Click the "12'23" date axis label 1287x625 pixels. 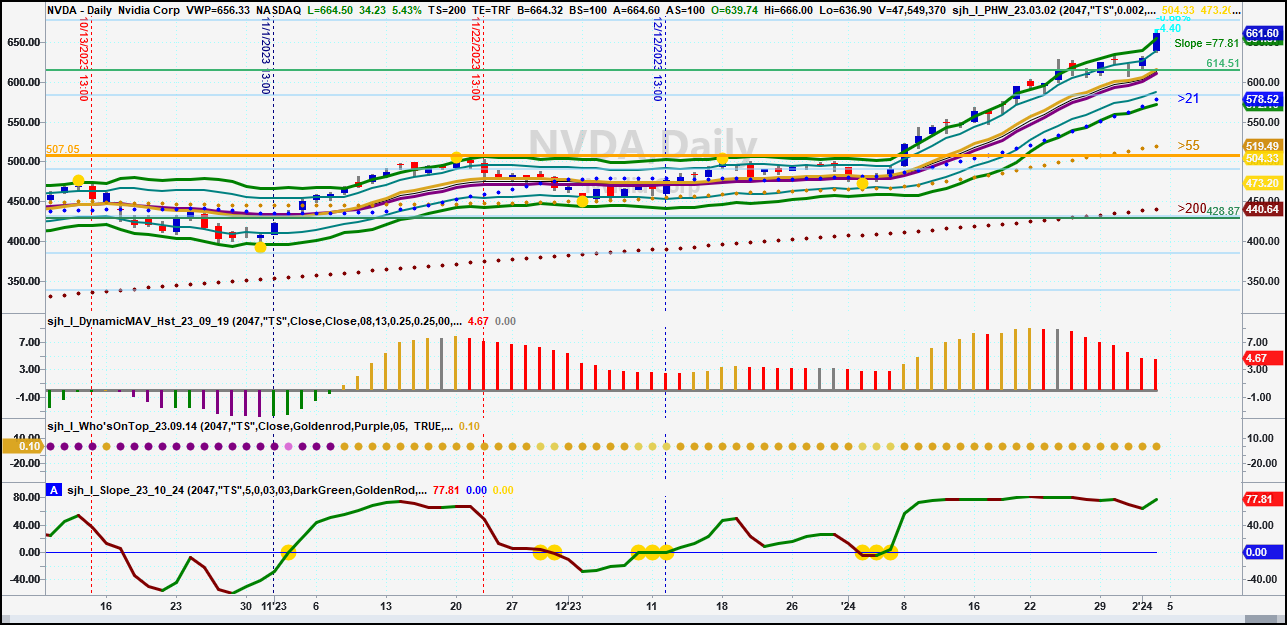click(x=568, y=607)
